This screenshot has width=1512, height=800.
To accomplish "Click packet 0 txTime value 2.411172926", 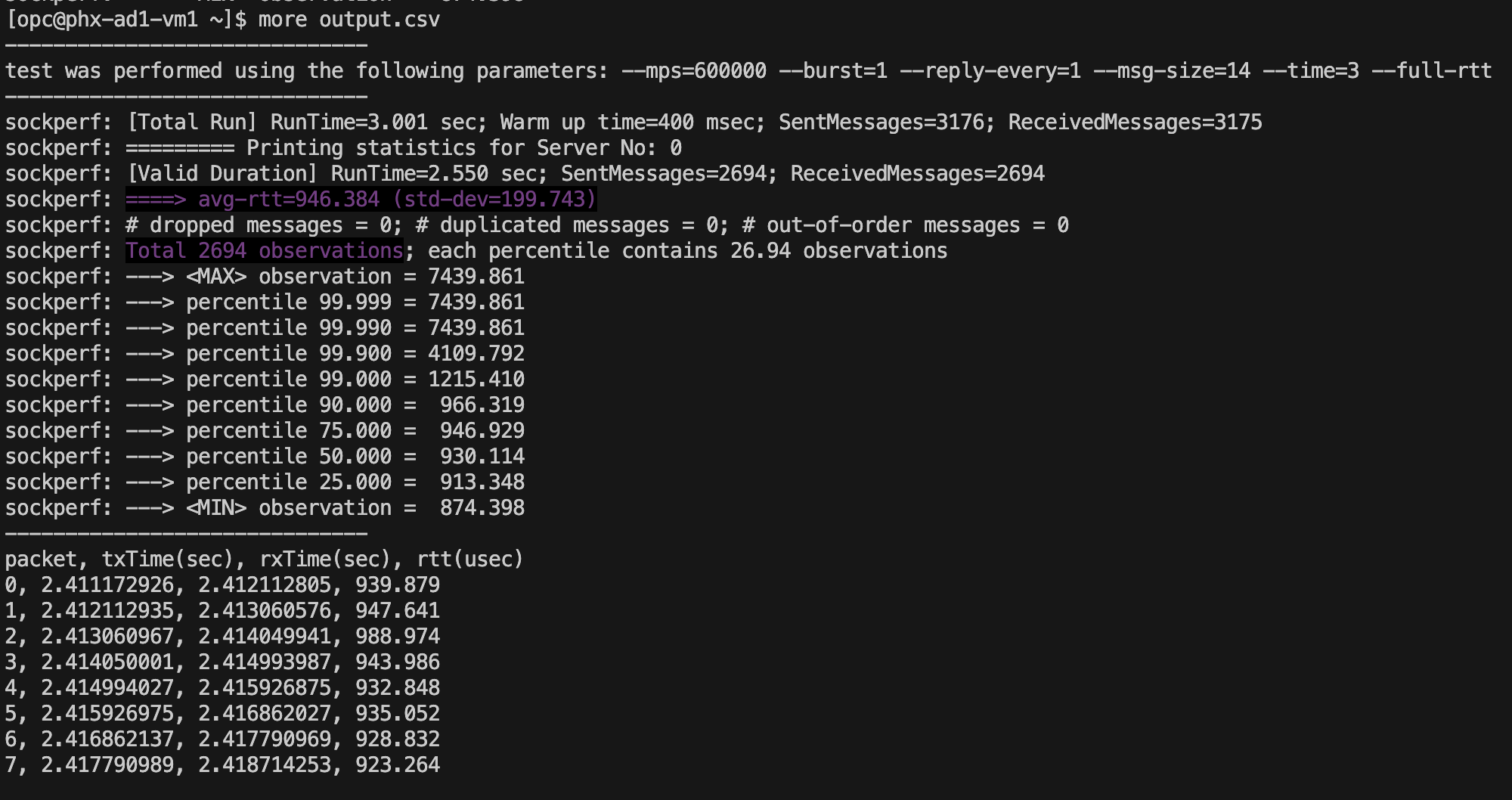I will (x=107, y=585).
